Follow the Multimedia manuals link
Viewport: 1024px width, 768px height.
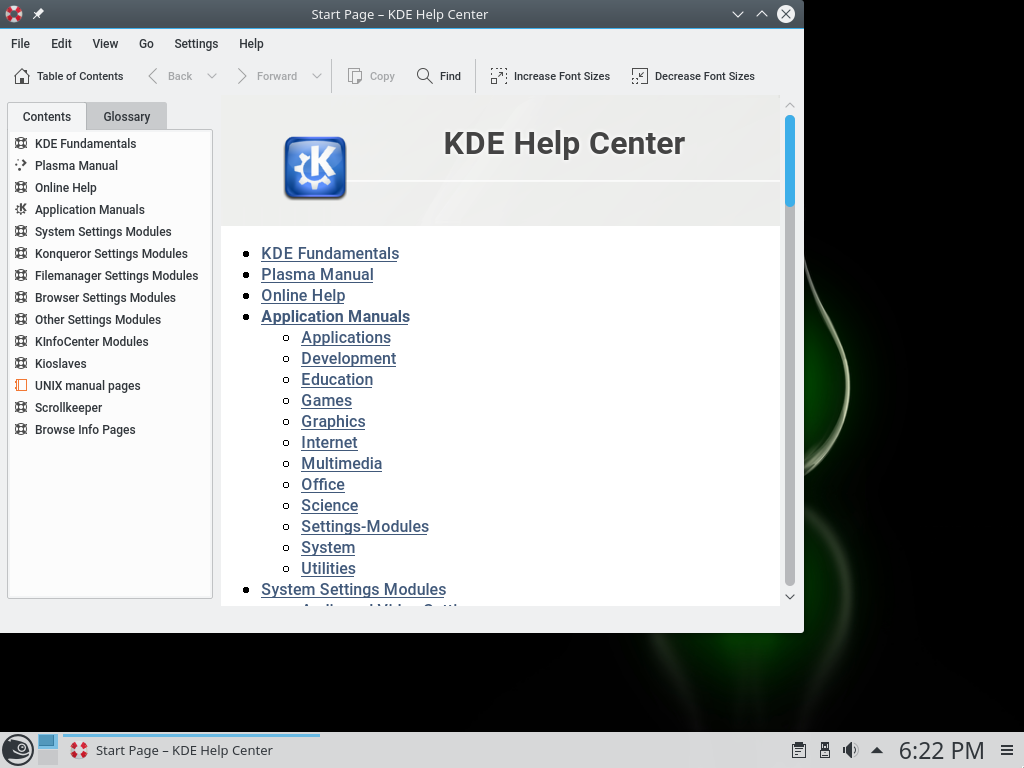click(341, 463)
